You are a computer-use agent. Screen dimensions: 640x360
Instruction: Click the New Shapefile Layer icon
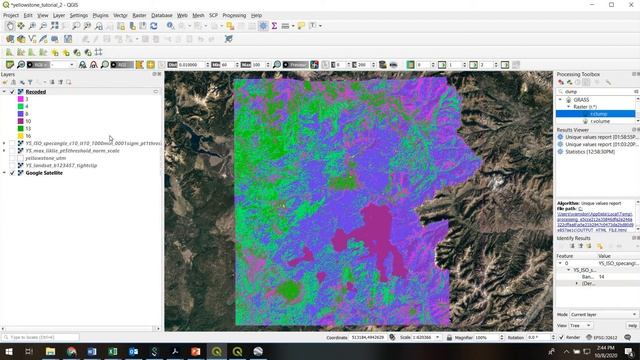coord(32,39)
